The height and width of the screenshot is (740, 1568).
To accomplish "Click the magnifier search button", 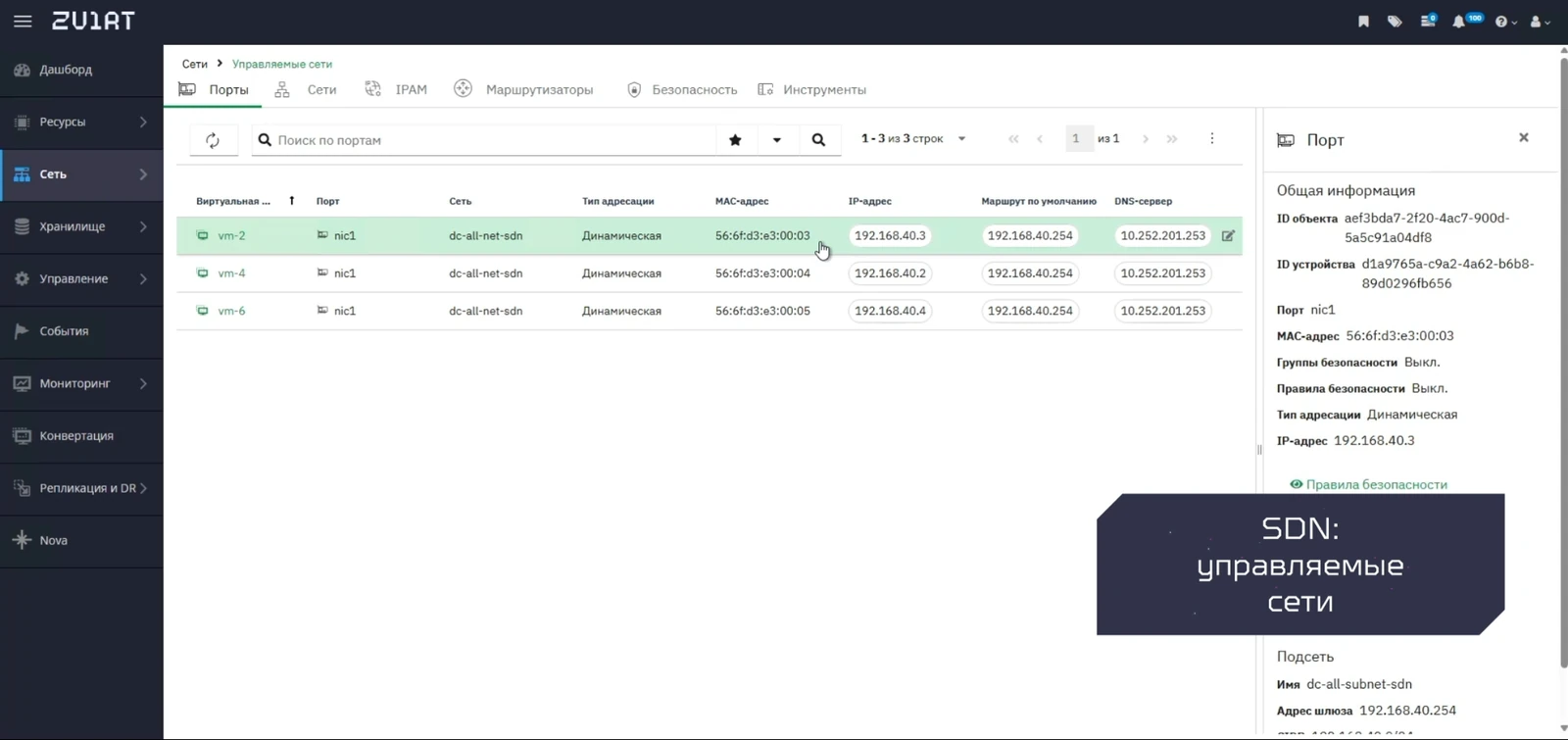I will (818, 140).
